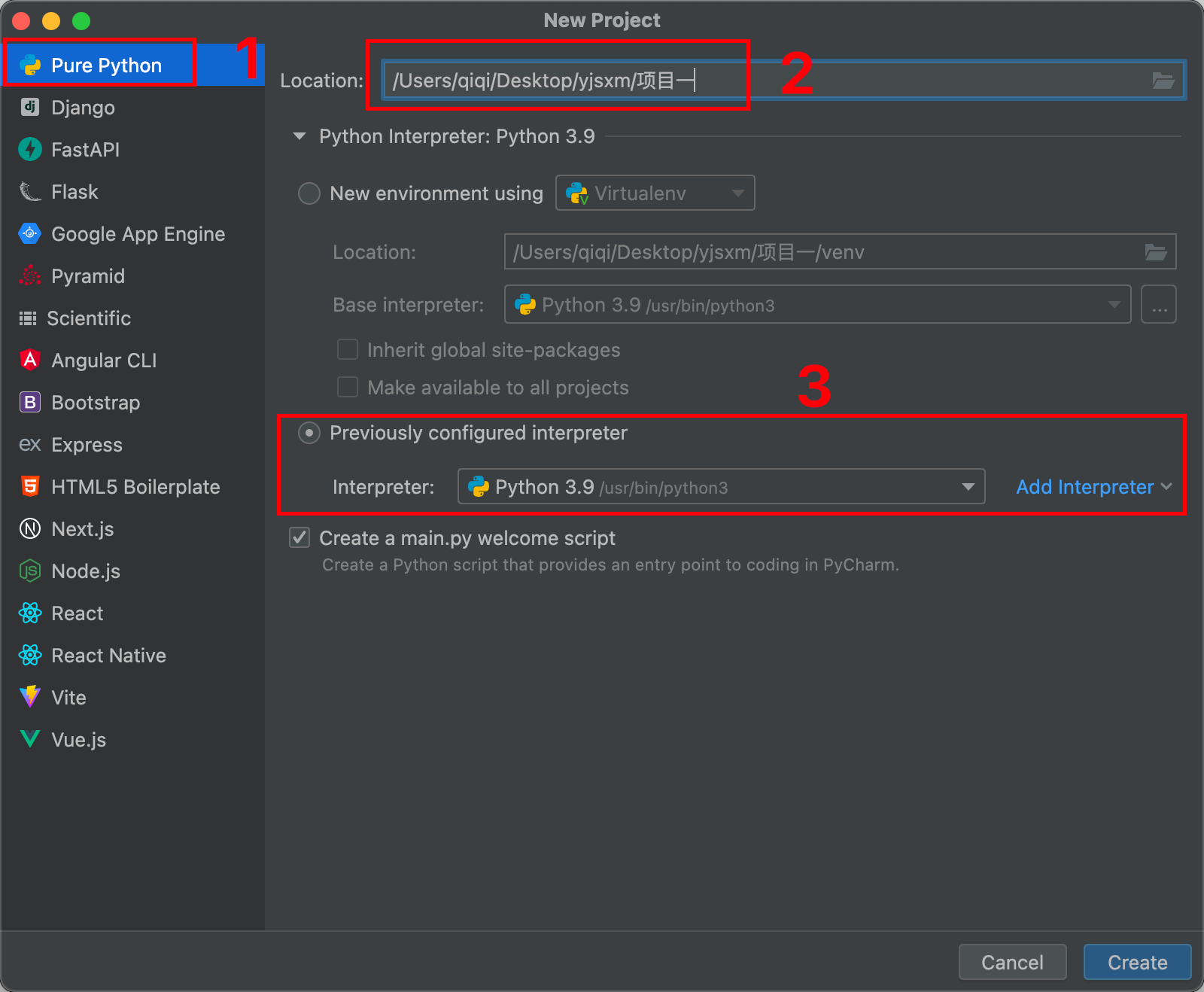Click the green macOS zoom window button
1204x992 pixels.
click(81, 21)
